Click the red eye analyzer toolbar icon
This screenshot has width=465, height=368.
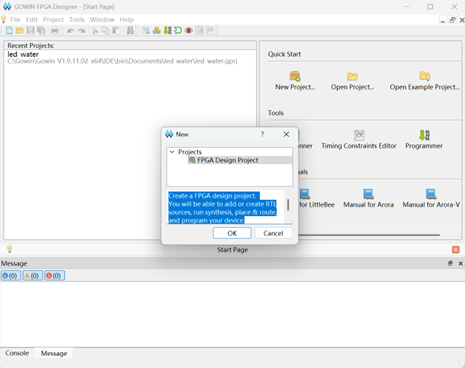tap(189, 31)
